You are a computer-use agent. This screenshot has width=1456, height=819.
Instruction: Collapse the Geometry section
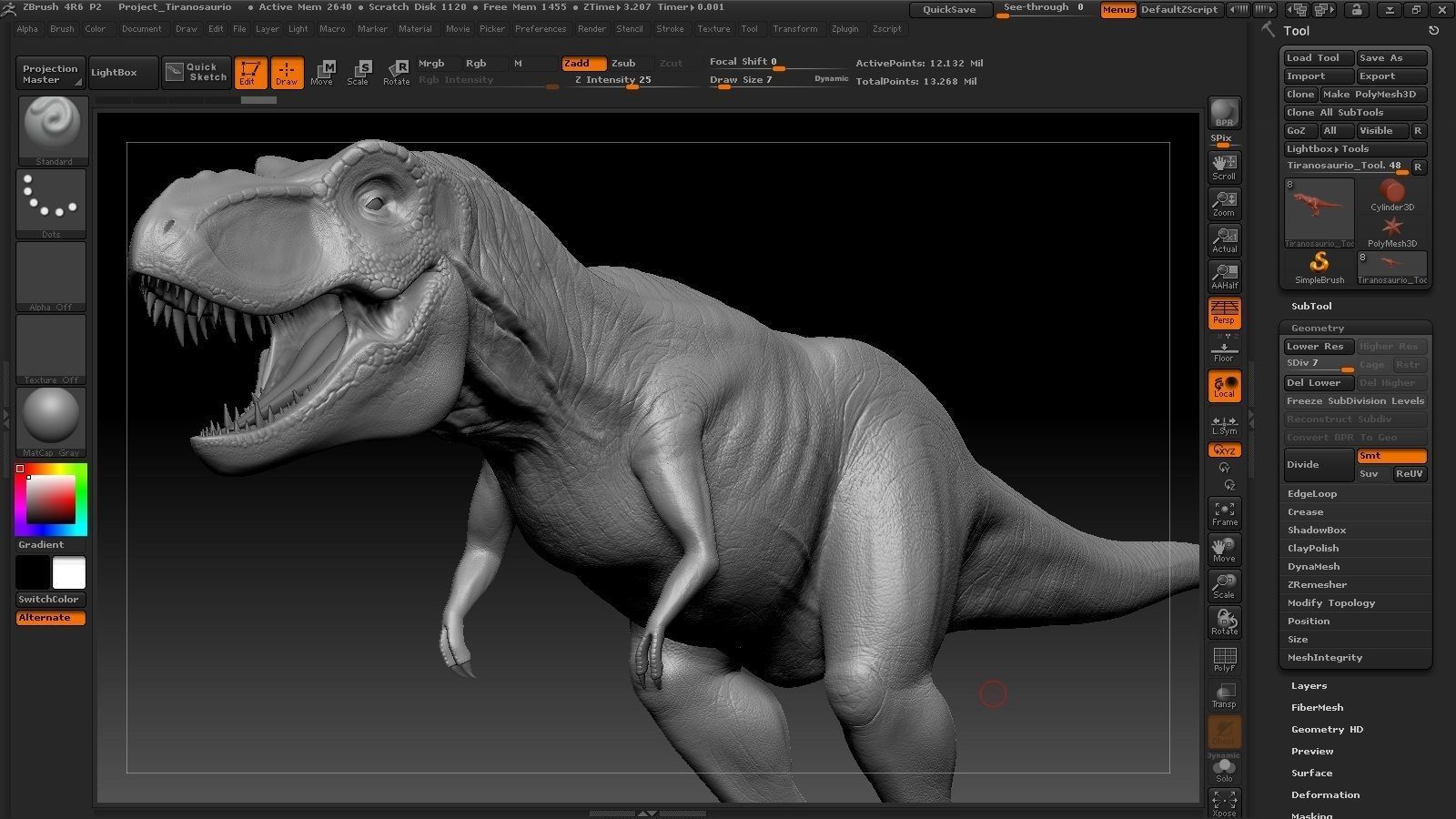[1317, 328]
